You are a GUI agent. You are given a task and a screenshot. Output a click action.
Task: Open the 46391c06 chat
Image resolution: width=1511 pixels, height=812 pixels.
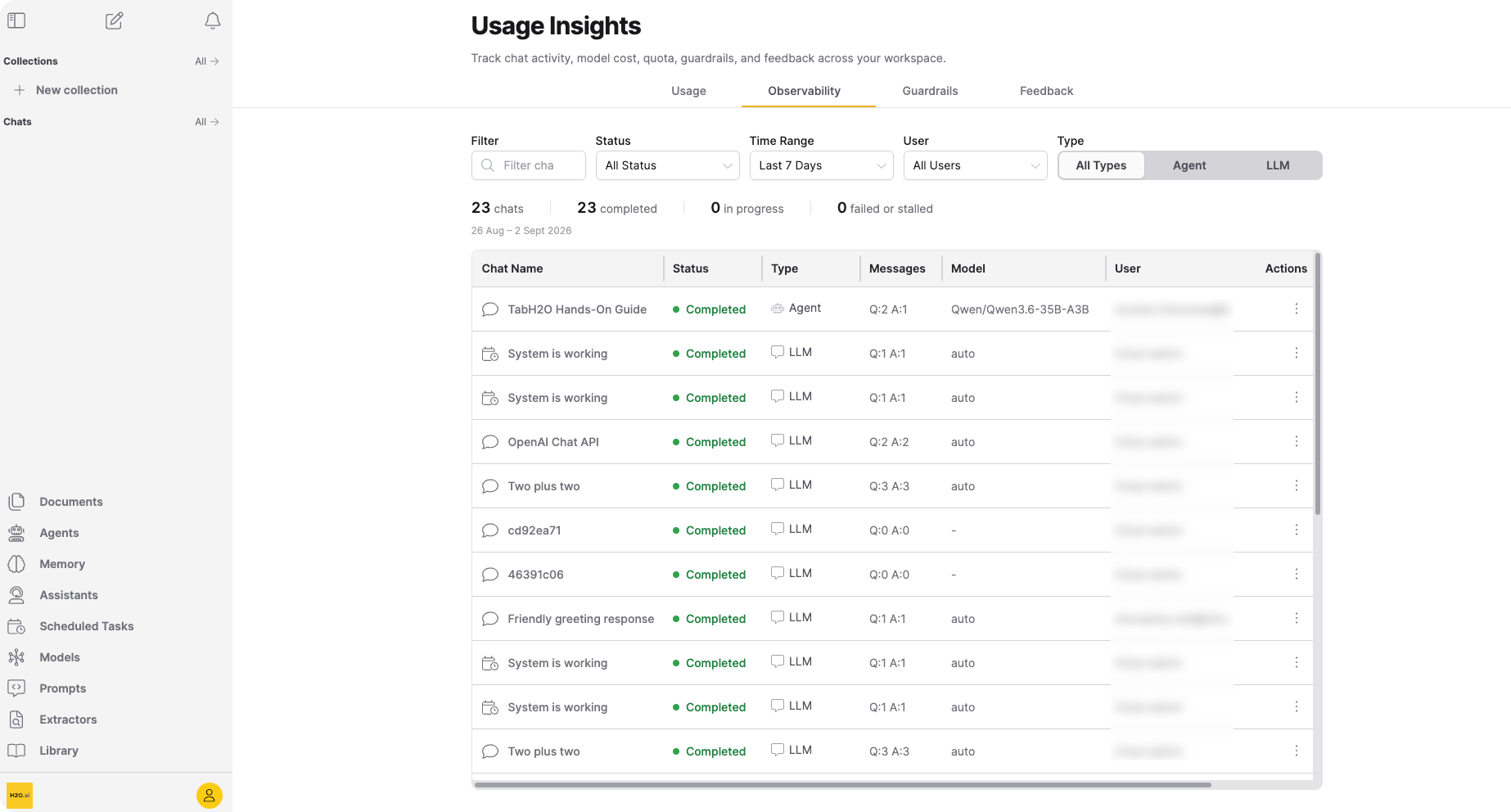pos(535,575)
